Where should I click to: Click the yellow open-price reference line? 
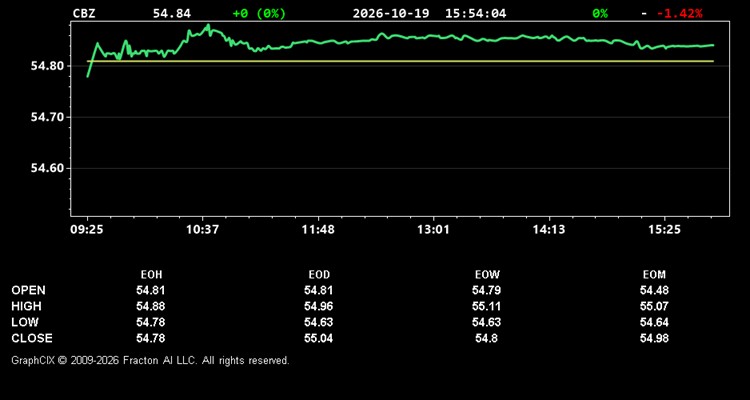coord(400,61)
